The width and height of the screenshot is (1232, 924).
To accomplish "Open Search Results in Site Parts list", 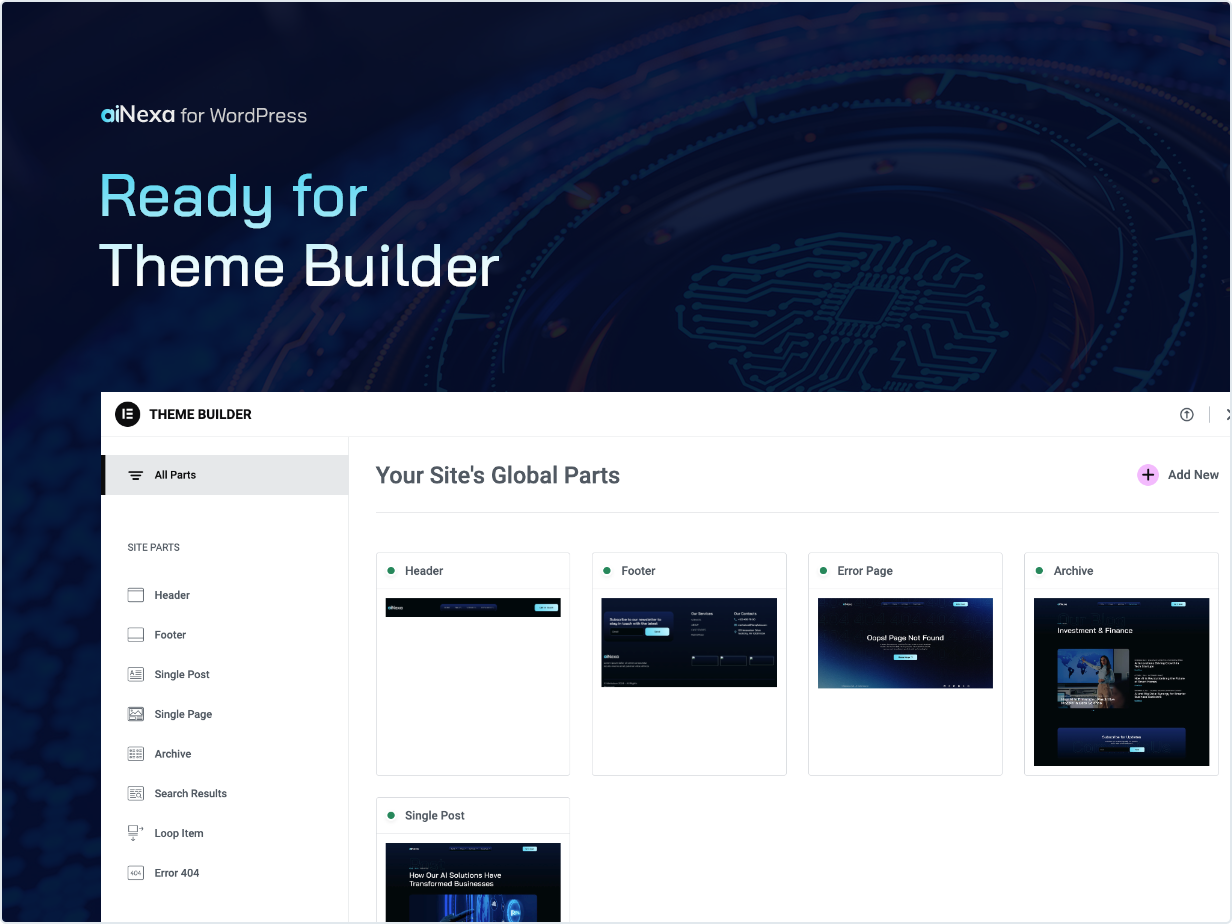I will point(191,793).
